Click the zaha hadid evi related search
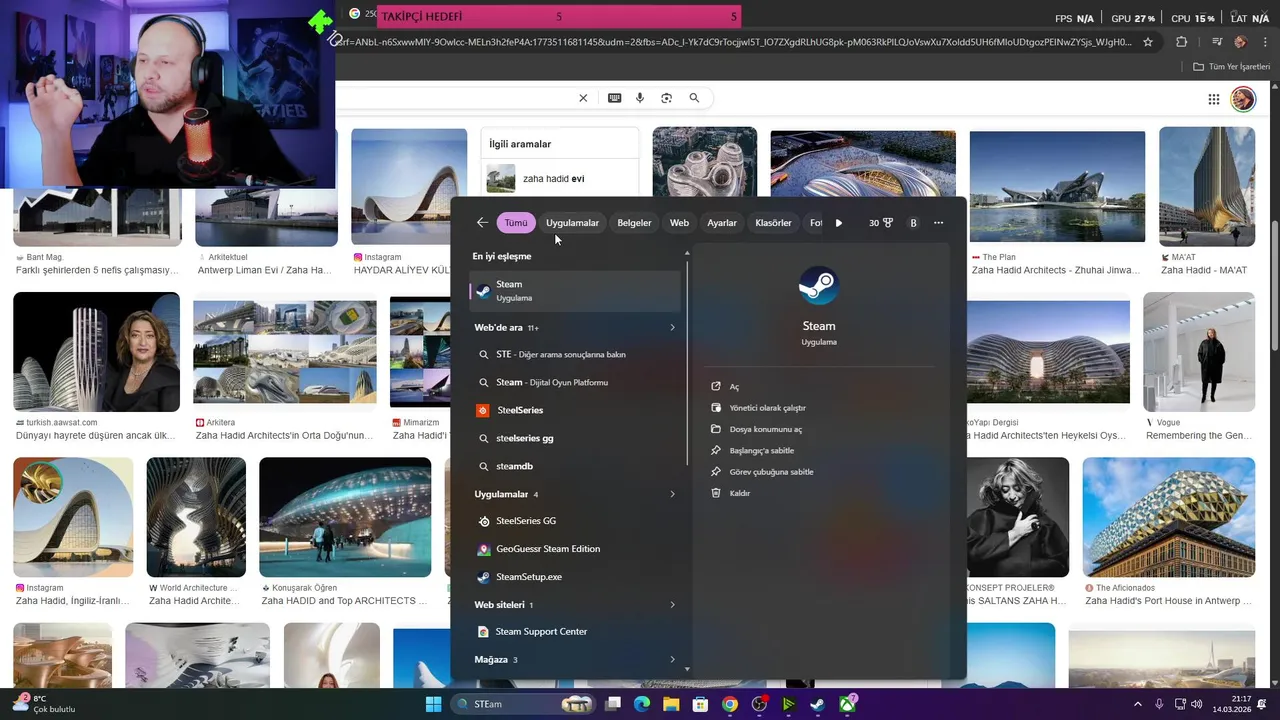Image resolution: width=1280 pixels, height=720 pixels. [560, 179]
